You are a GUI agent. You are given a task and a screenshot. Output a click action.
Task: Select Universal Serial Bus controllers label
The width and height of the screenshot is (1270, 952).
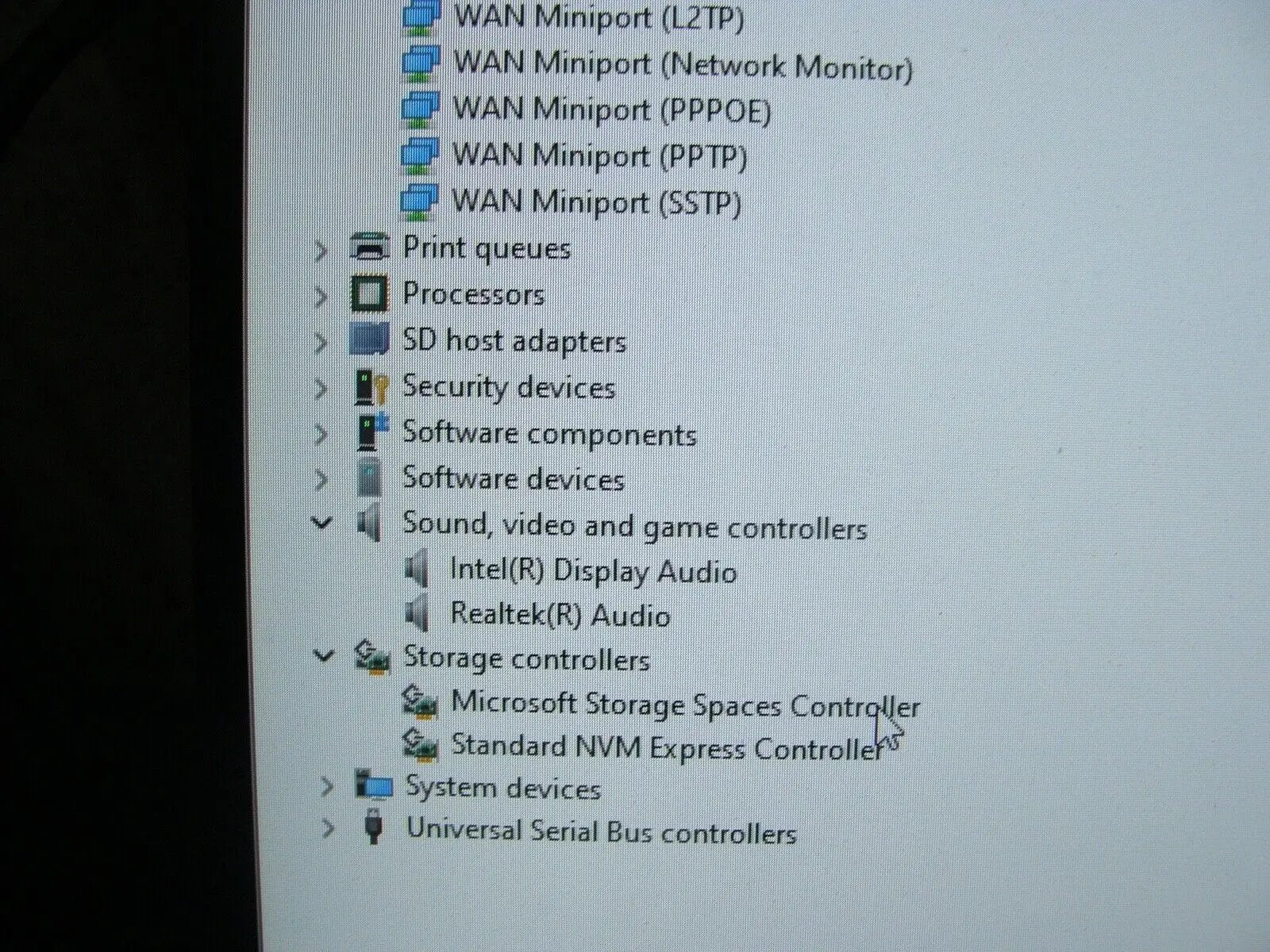601,831
